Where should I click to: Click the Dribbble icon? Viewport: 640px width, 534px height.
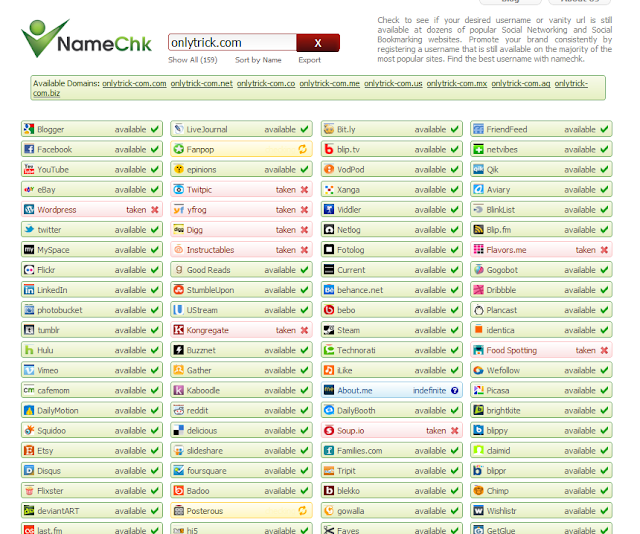click(x=478, y=289)
